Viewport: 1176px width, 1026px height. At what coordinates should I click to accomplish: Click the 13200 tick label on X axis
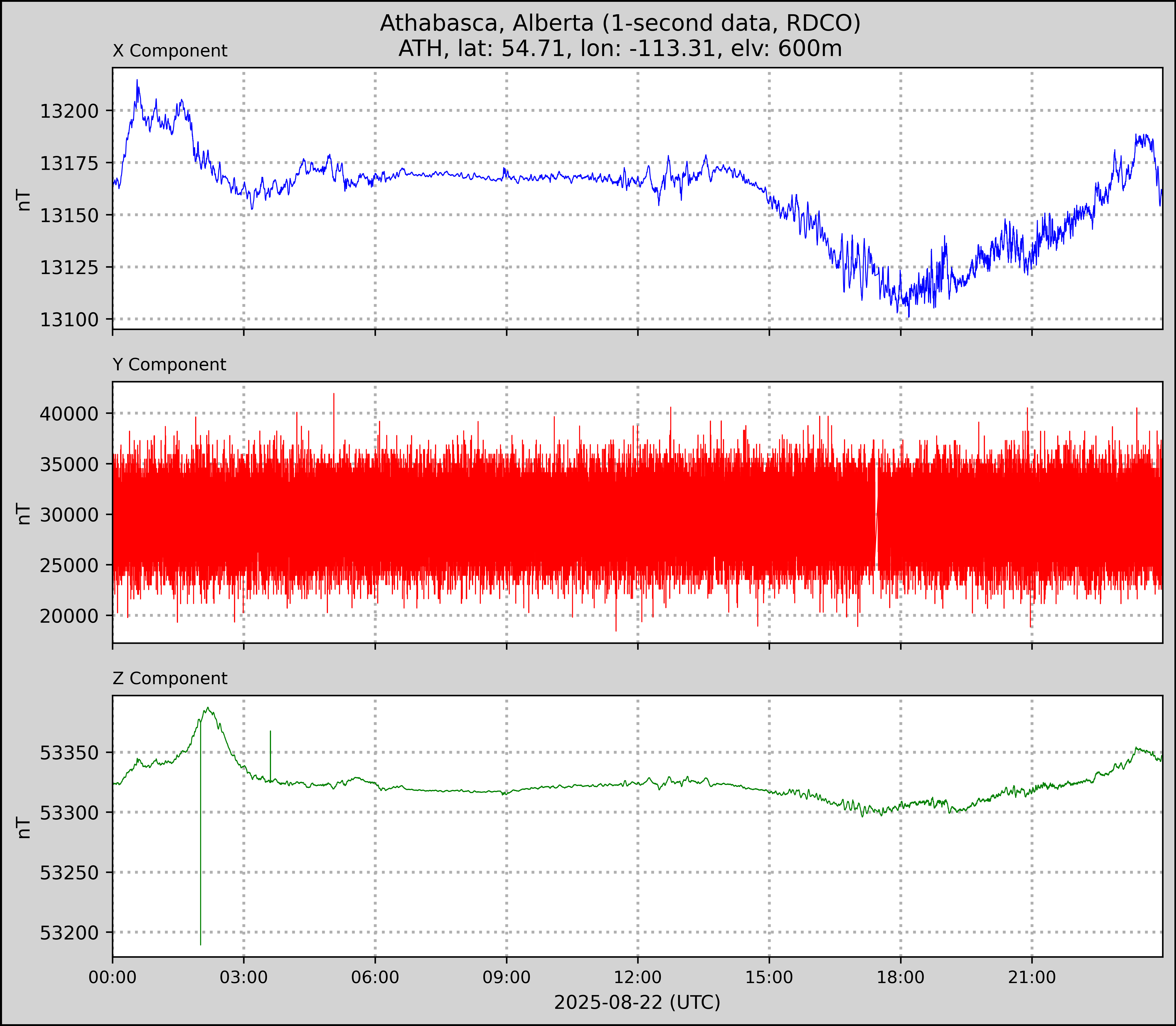(x=69, y=111)
